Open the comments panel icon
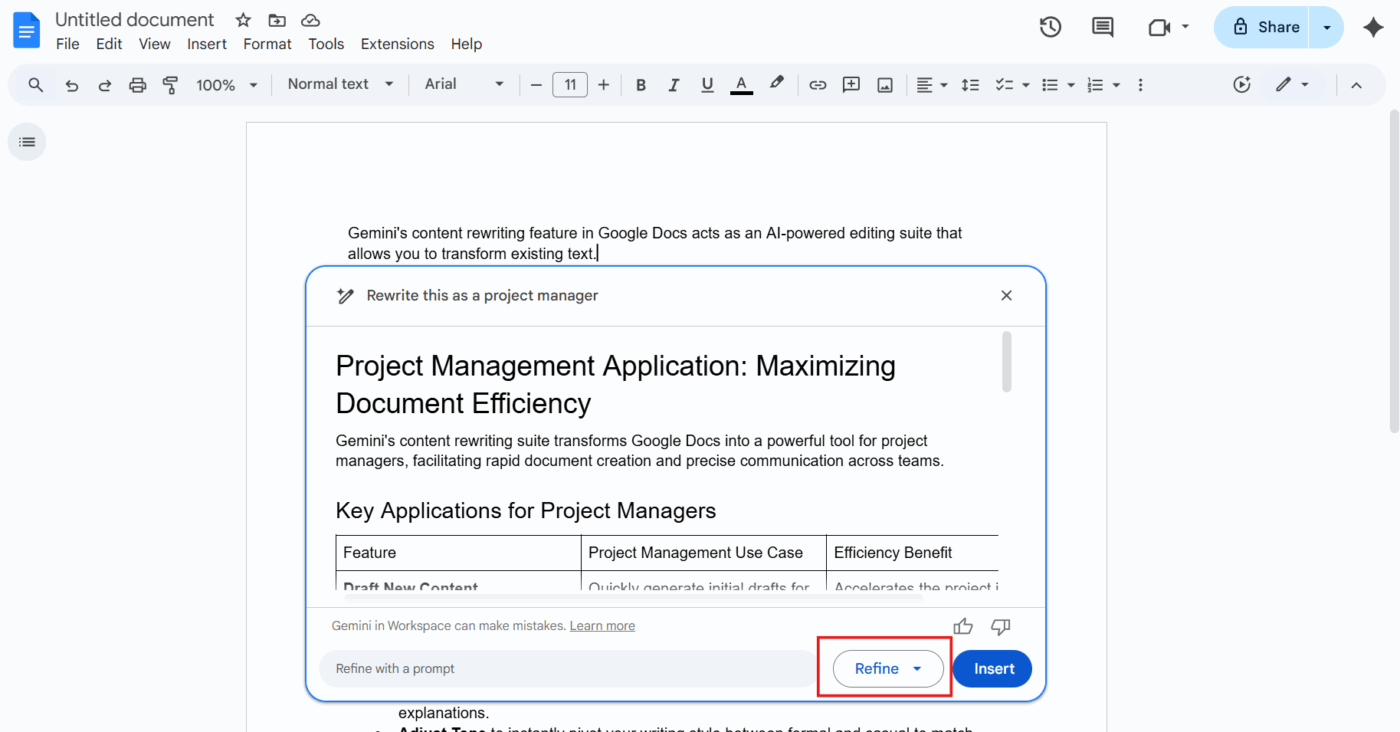Viewport: 1400px width, 732px height. pyautogui.click(x=1102, y=27)
